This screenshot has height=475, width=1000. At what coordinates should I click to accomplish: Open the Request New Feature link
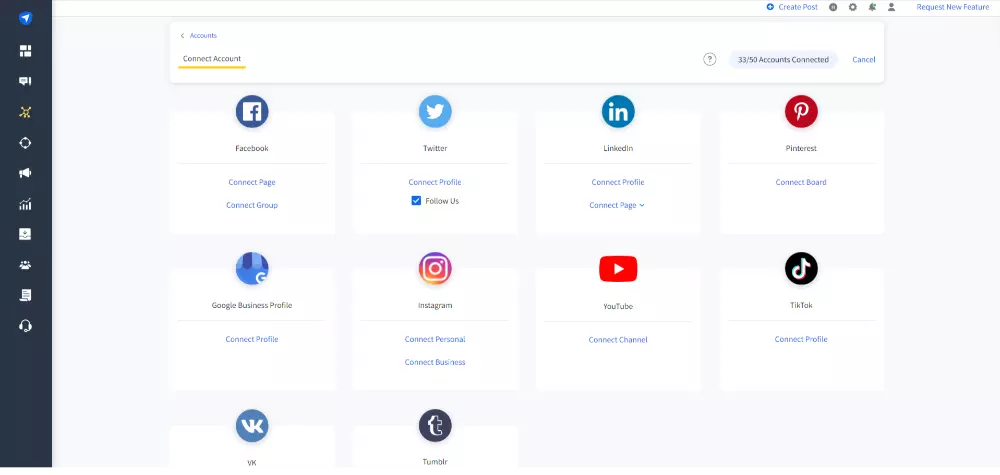pyautogui.click(x=953, y=7)
